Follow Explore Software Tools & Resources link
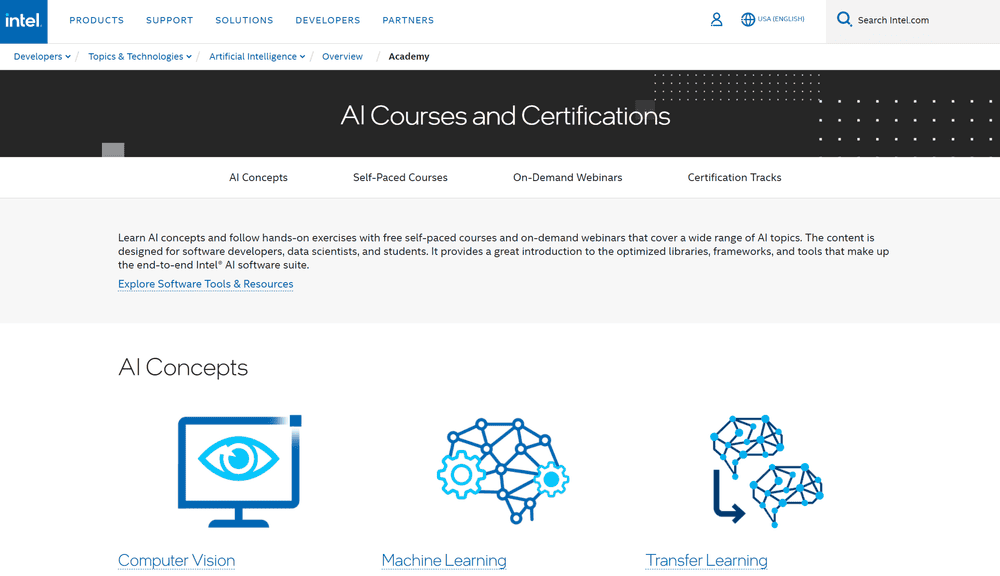The image size is (1000, 576). click(x=205, y=284)
